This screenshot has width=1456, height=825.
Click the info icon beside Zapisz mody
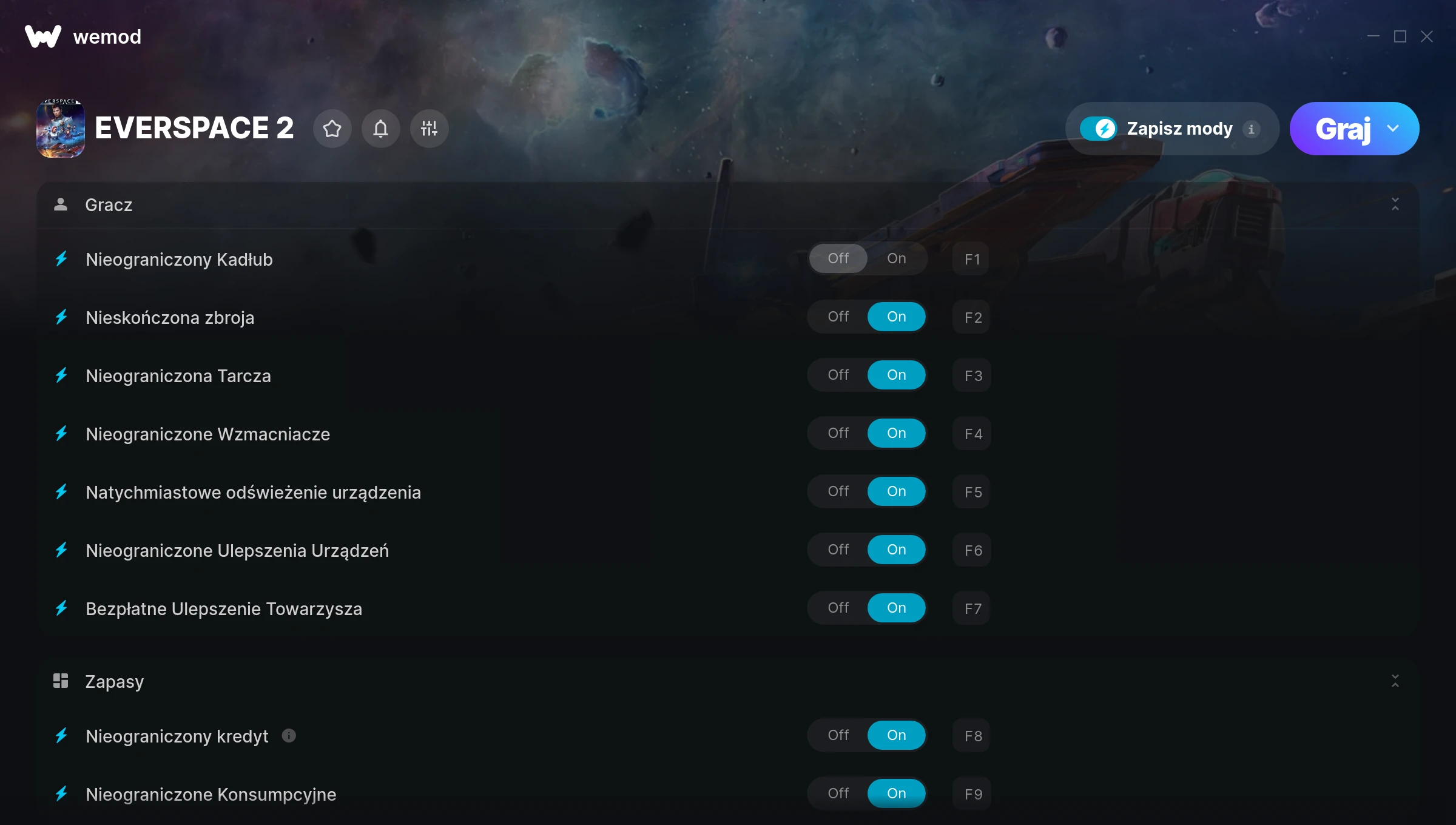coord(1251,129)
